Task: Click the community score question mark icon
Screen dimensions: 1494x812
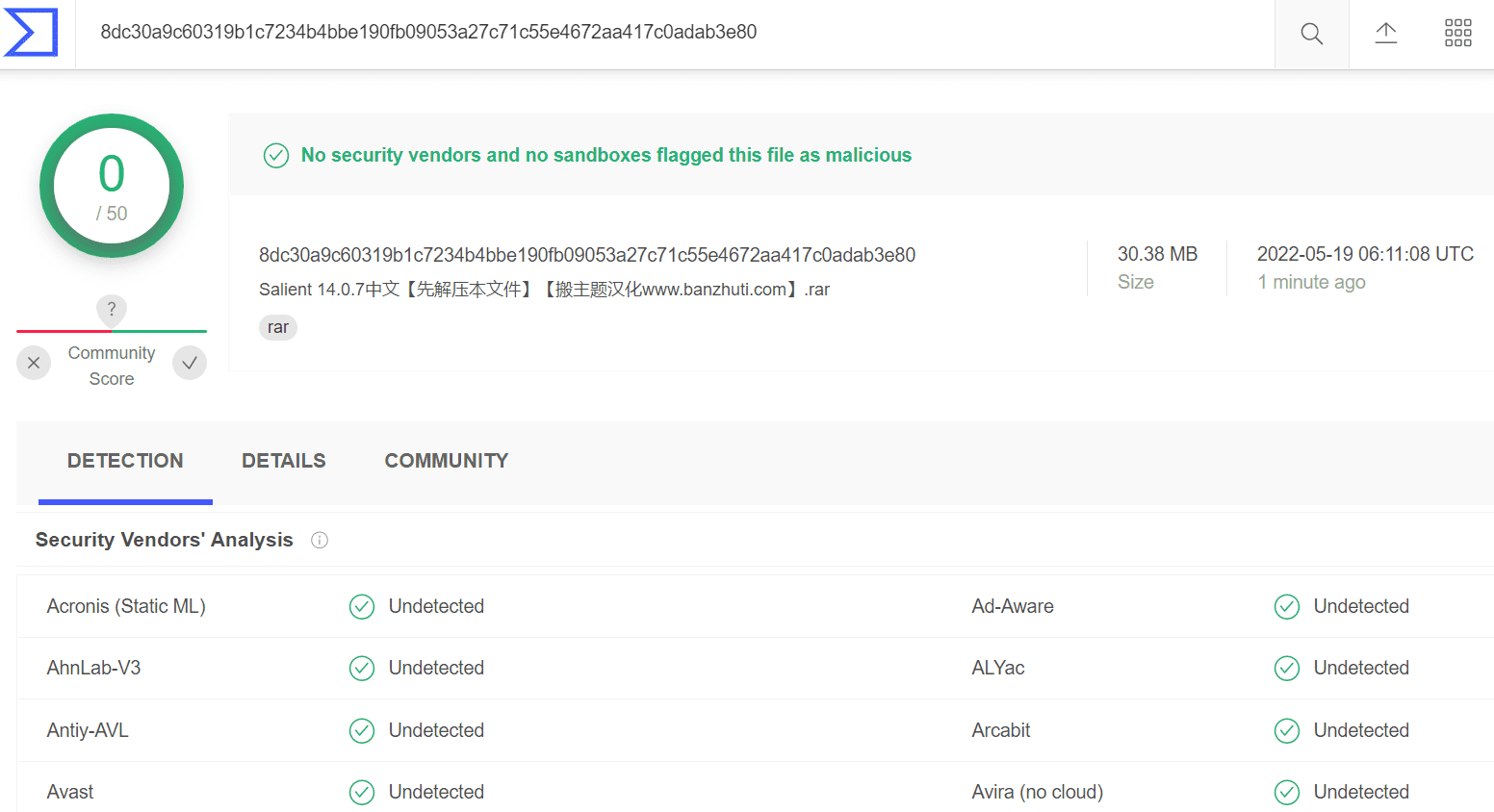Action: click(x=112, y=309)
